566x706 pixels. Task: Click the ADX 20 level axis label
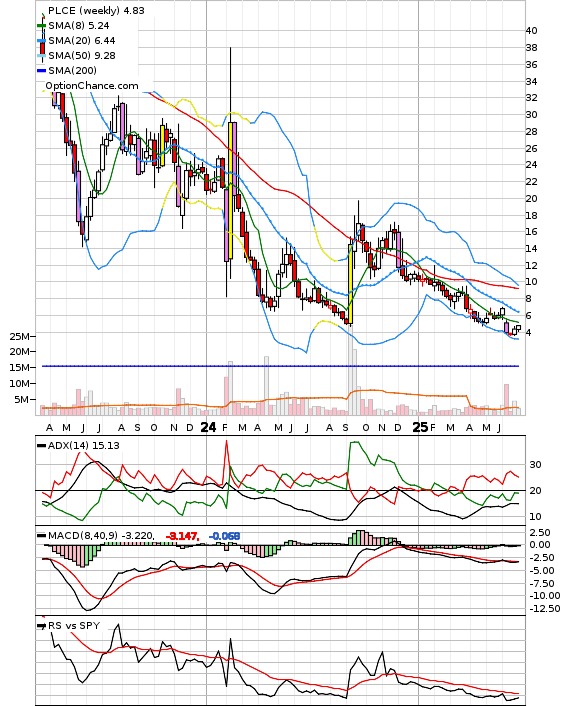coord(535,491)
